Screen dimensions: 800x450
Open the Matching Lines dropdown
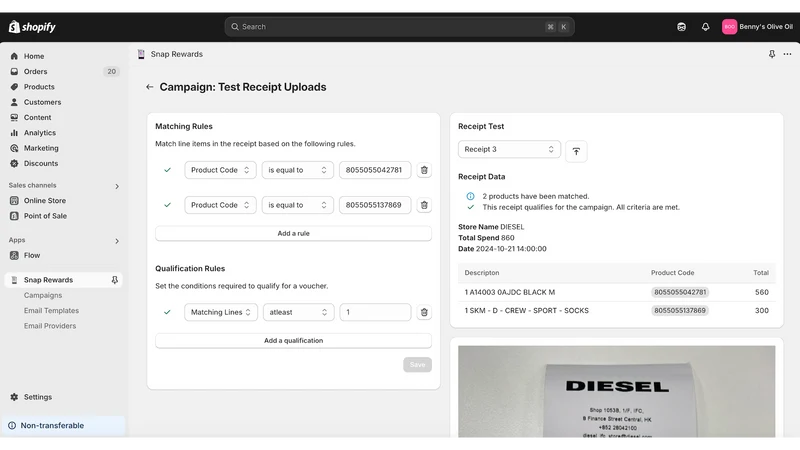click(221, 312)
